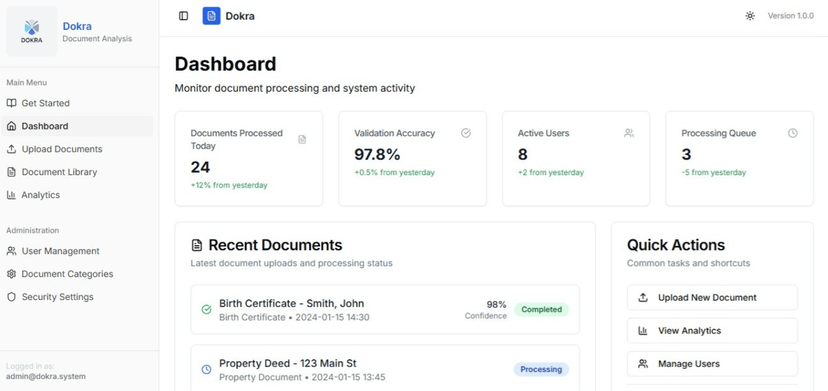828x391 pixels.
Task: Click the checkmark icon on Validation Accuracy card
Action: pyautogui.click(x=466, y=133)
